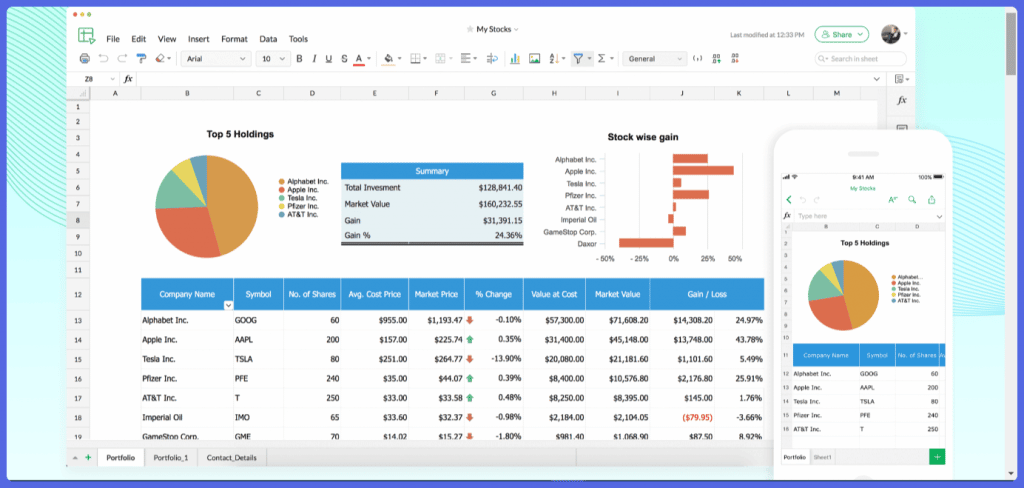Image resolution: width=1024 pixels, height=488 pixels.
Task: Click the horizontal Align icon
Action: pyautogui.click(x=466, y=59)
